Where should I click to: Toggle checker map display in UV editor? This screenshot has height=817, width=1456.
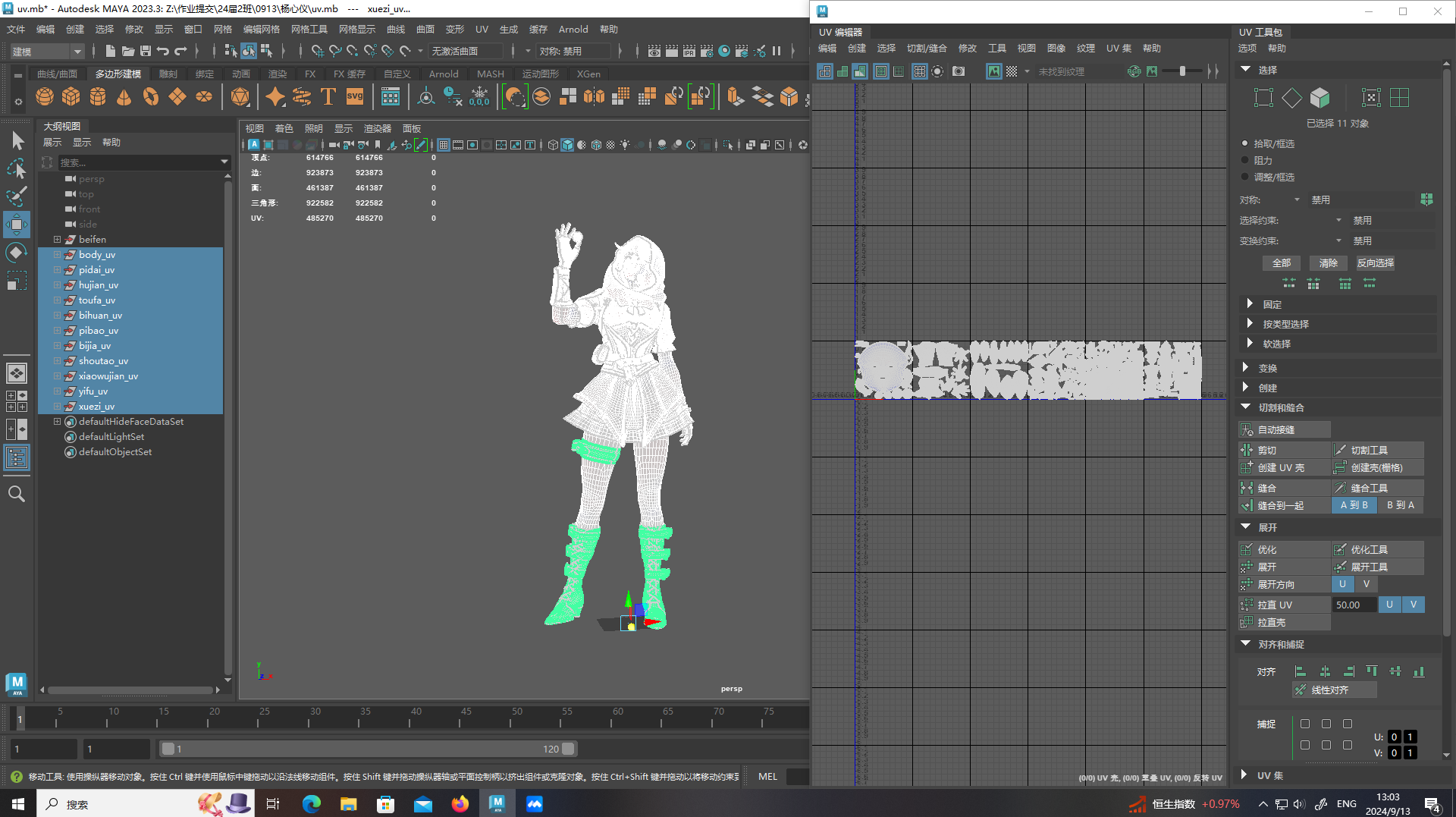pyautogui.click(x=1012, y=71)
